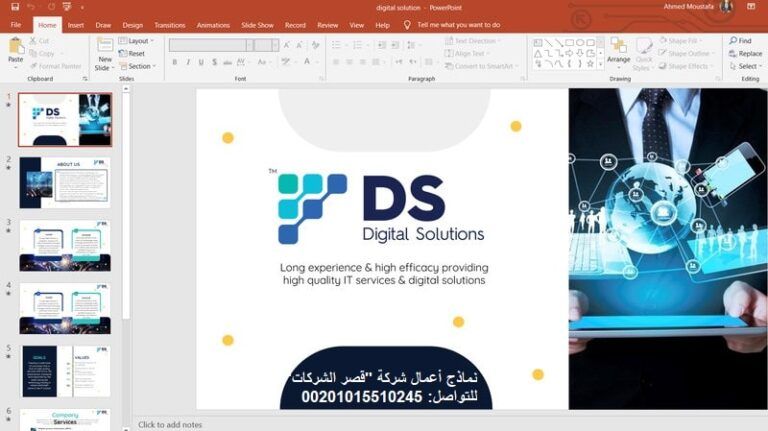Select the Triangle shape in the gallery
768x431 pixels.
pos(537,53)
